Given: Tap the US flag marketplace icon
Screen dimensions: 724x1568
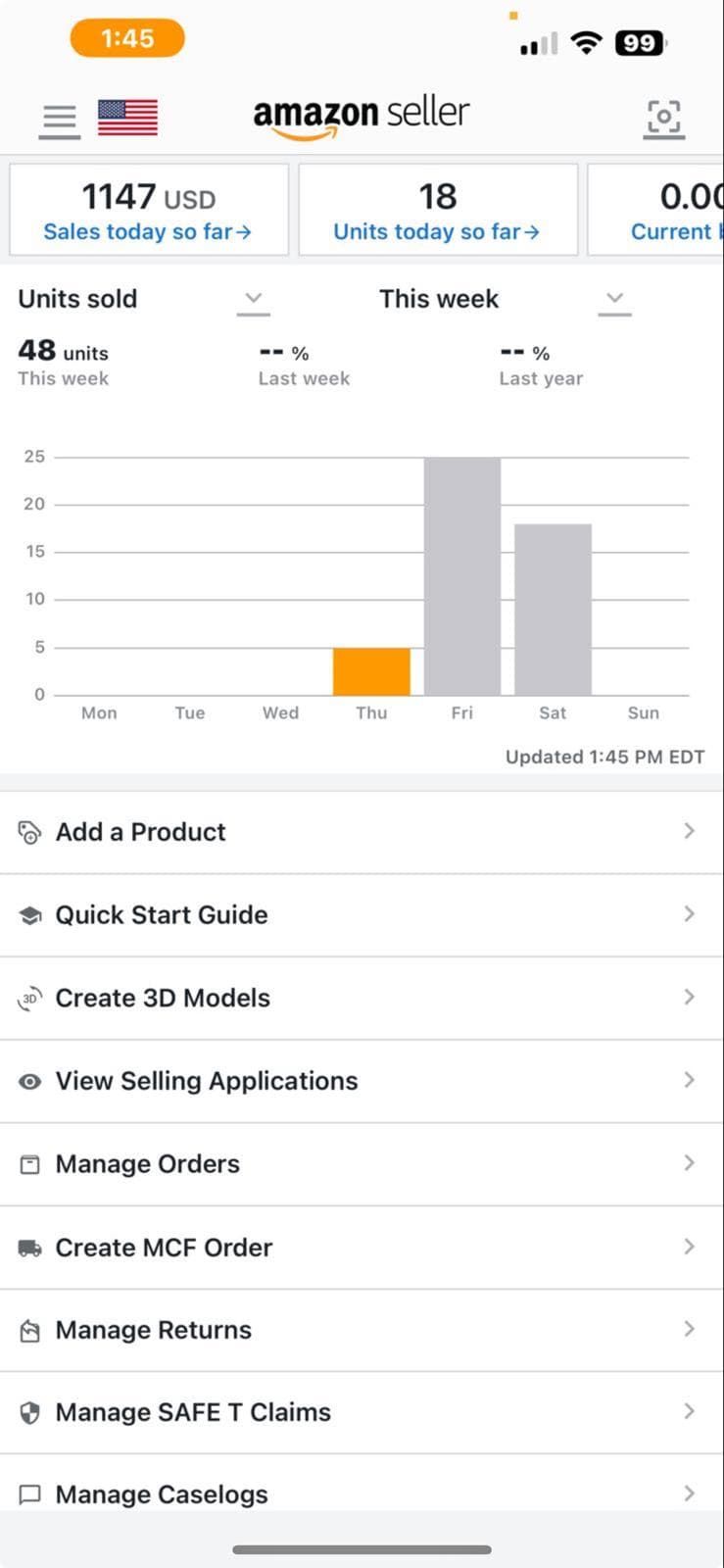Looking at the screenshot, I should tap(127, 118).
